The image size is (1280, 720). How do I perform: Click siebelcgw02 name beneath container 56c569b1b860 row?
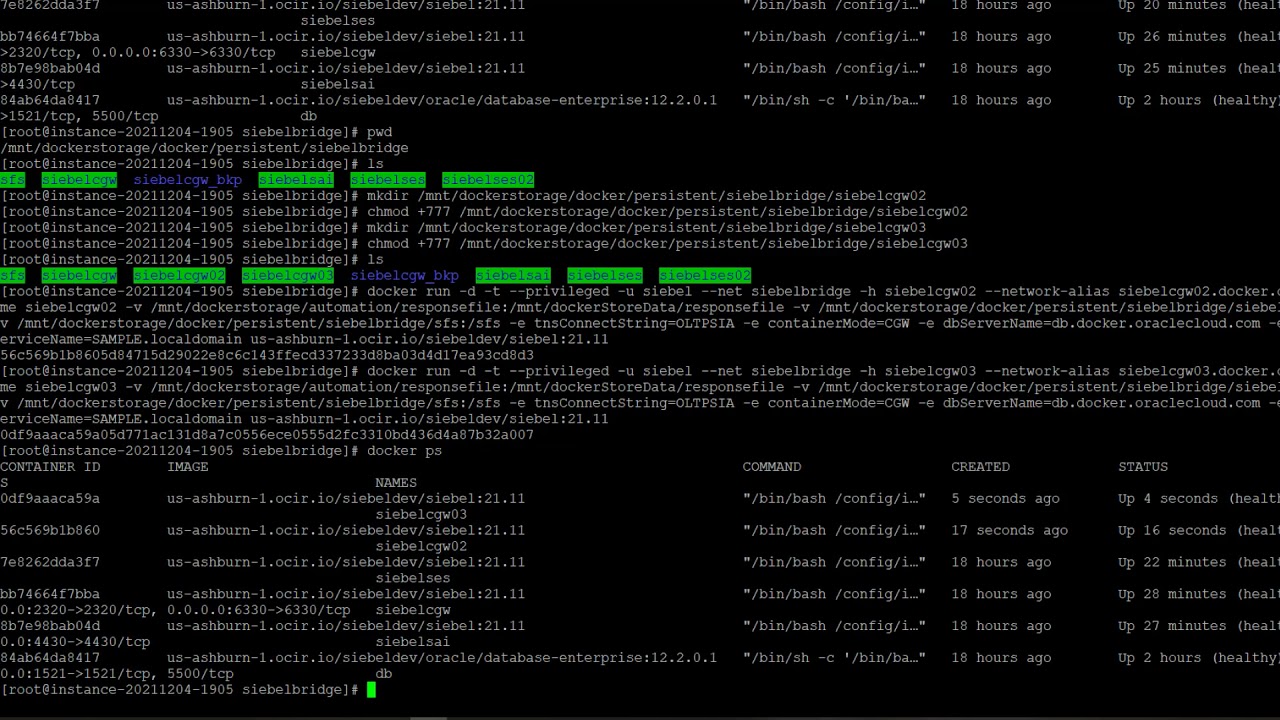tap(421, 547)
